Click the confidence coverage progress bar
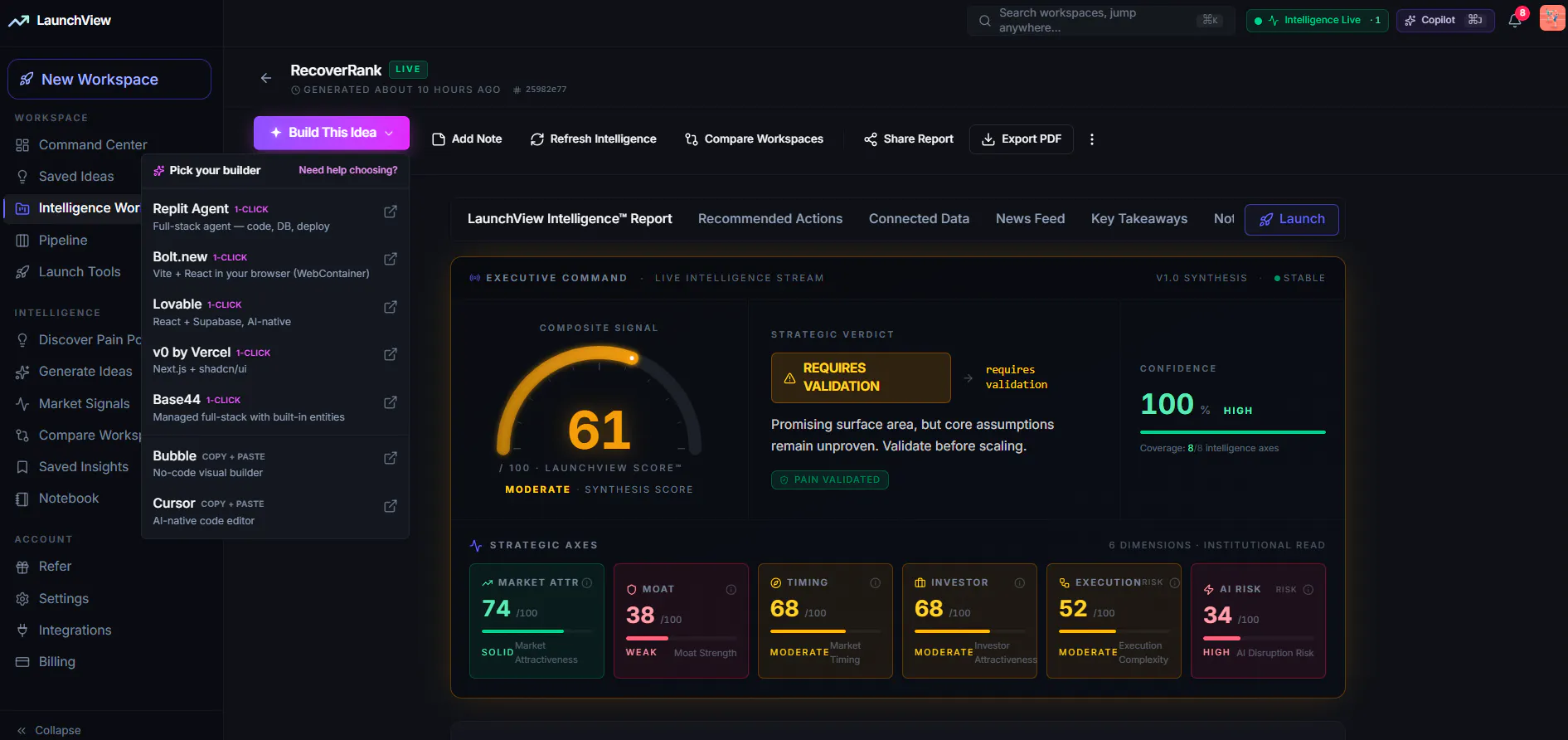This screenshot has height=740, width=1568. [x=1233, y=432]
